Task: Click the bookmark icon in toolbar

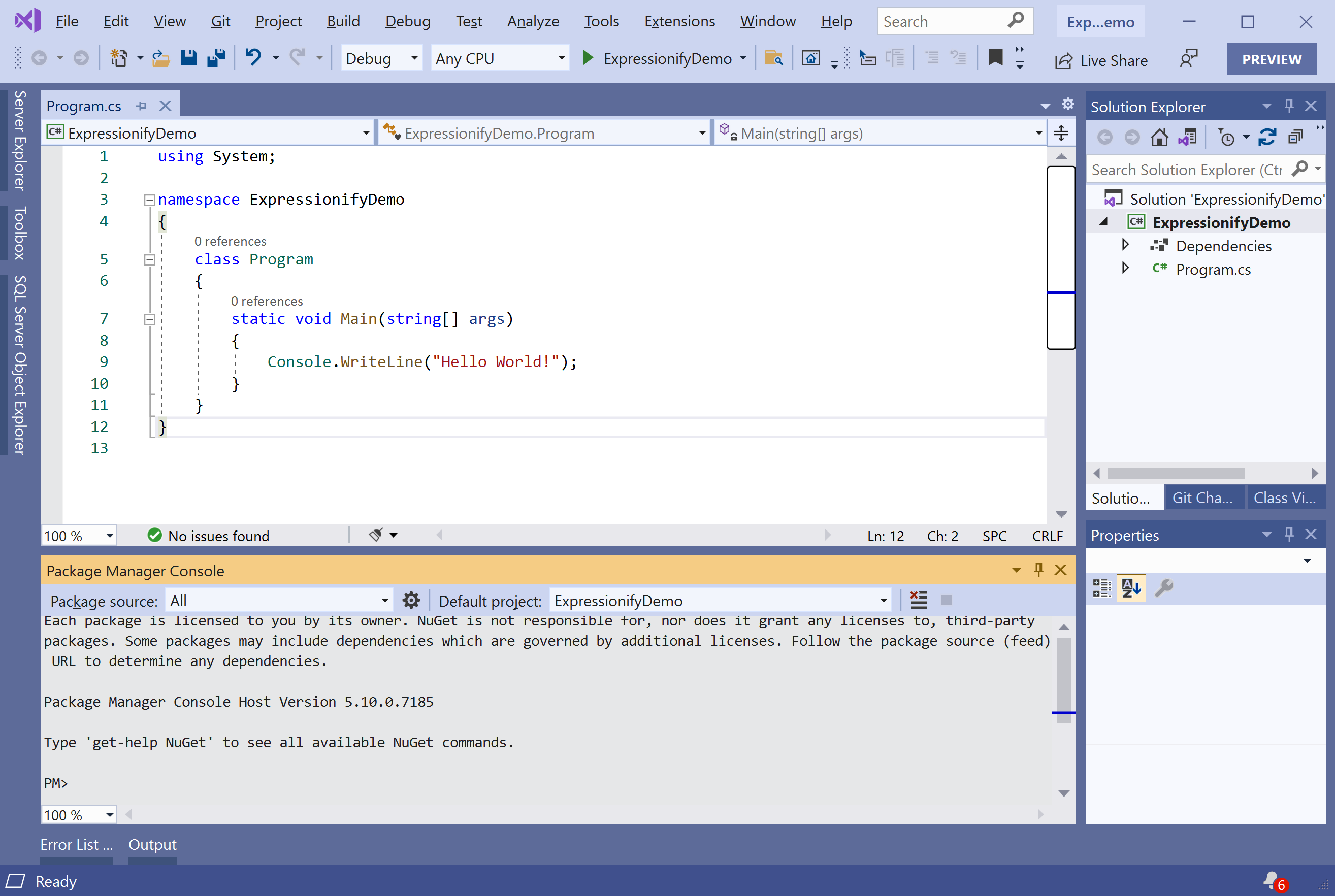Action: point(995,58)
